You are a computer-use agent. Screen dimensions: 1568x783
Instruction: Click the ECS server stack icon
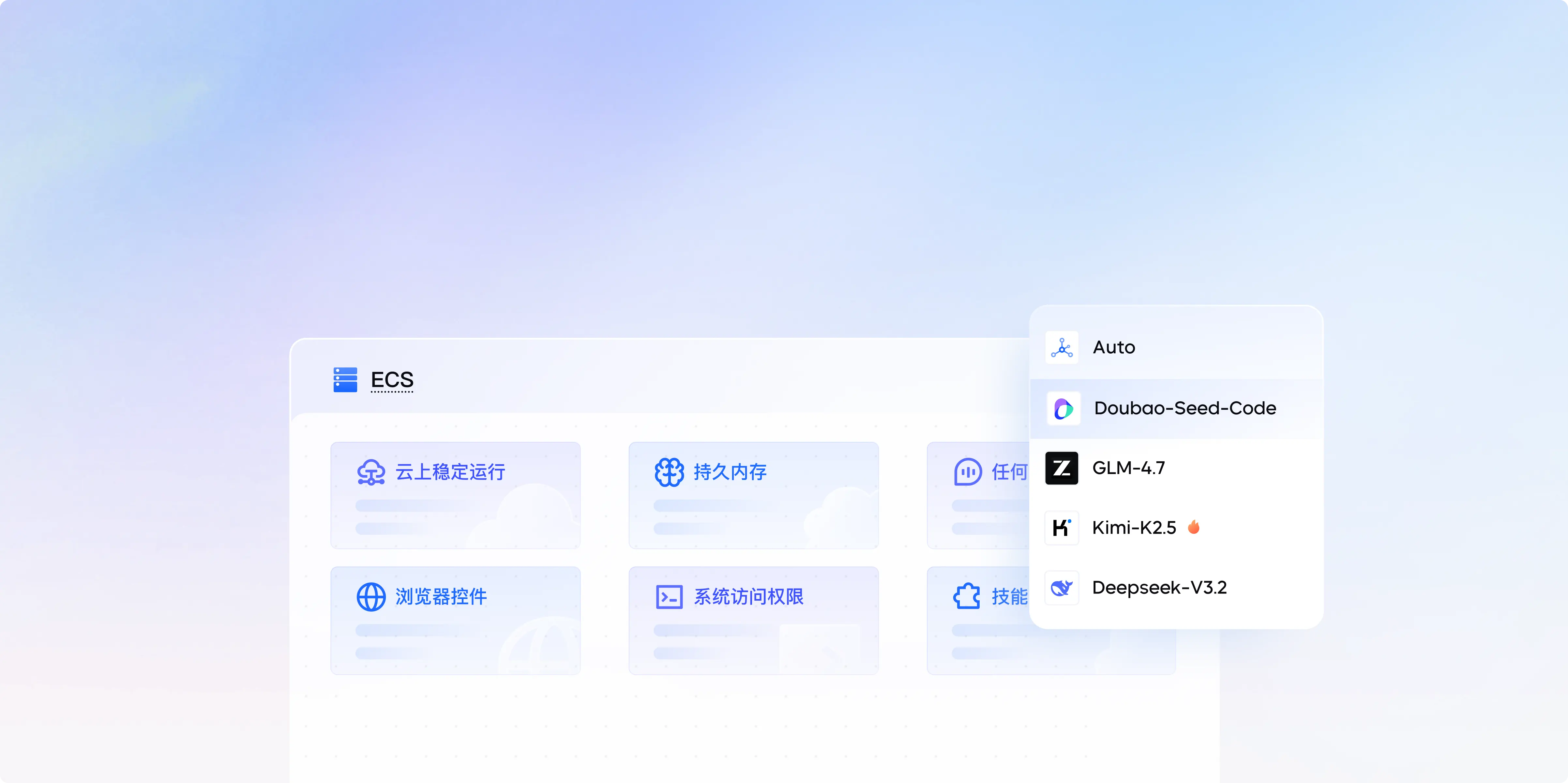click(x=345, y=379)
